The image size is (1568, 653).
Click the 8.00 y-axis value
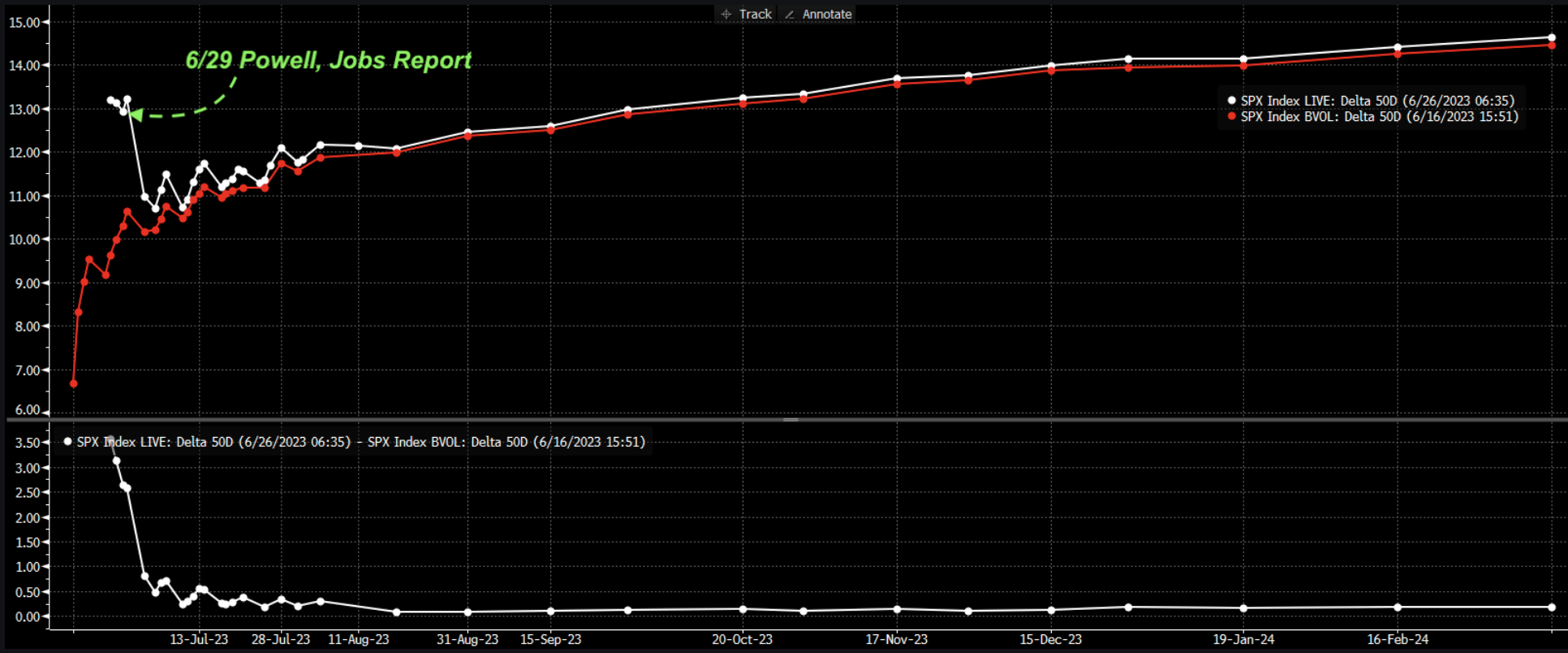point(28,326)
